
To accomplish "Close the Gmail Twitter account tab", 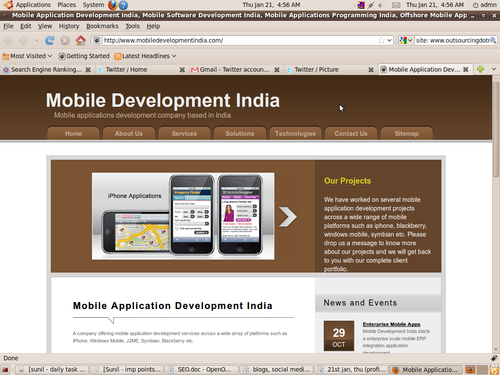I will tap(277, 70).
